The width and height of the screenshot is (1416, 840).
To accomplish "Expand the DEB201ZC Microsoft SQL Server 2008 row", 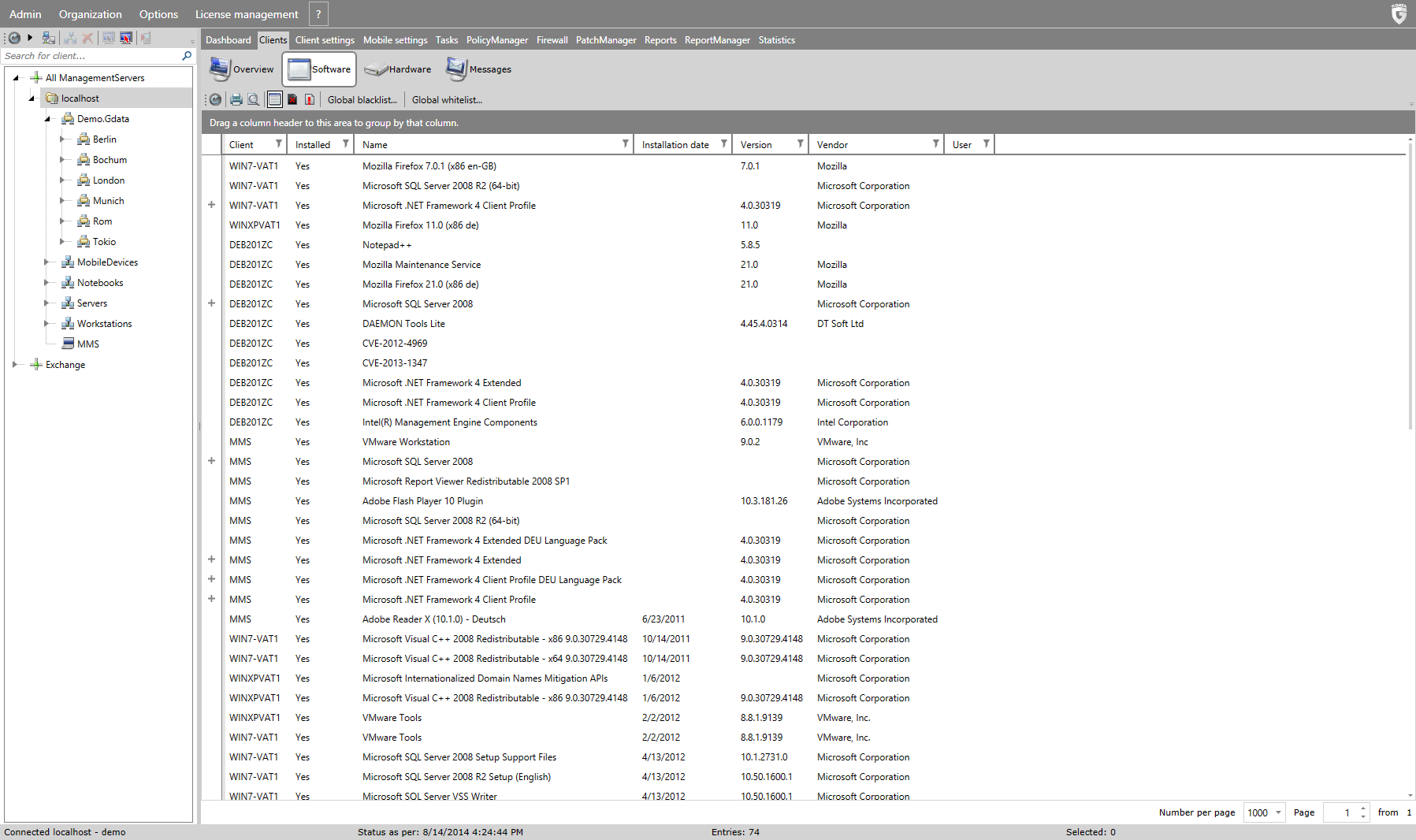I will (x=211, y=303).
